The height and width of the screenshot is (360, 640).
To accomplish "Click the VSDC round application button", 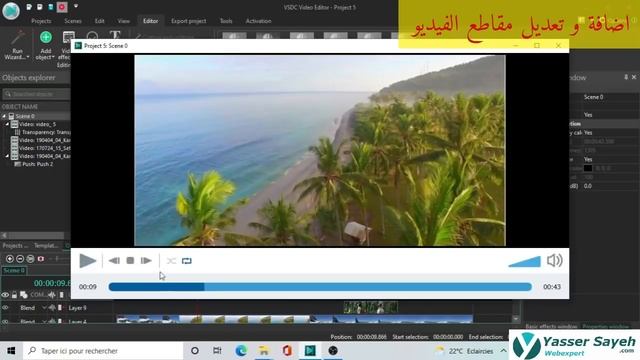I will [x=11, y=11].
